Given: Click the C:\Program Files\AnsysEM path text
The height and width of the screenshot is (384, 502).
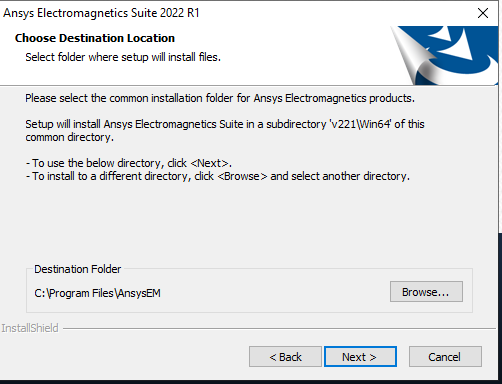Looking at the screenshot, I should click(97, 293).
